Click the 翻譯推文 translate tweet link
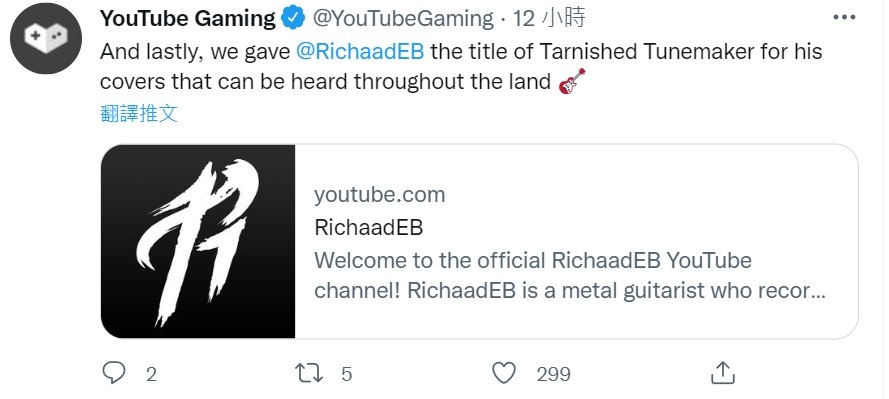 pyautogui.click(x=139, y=113)
